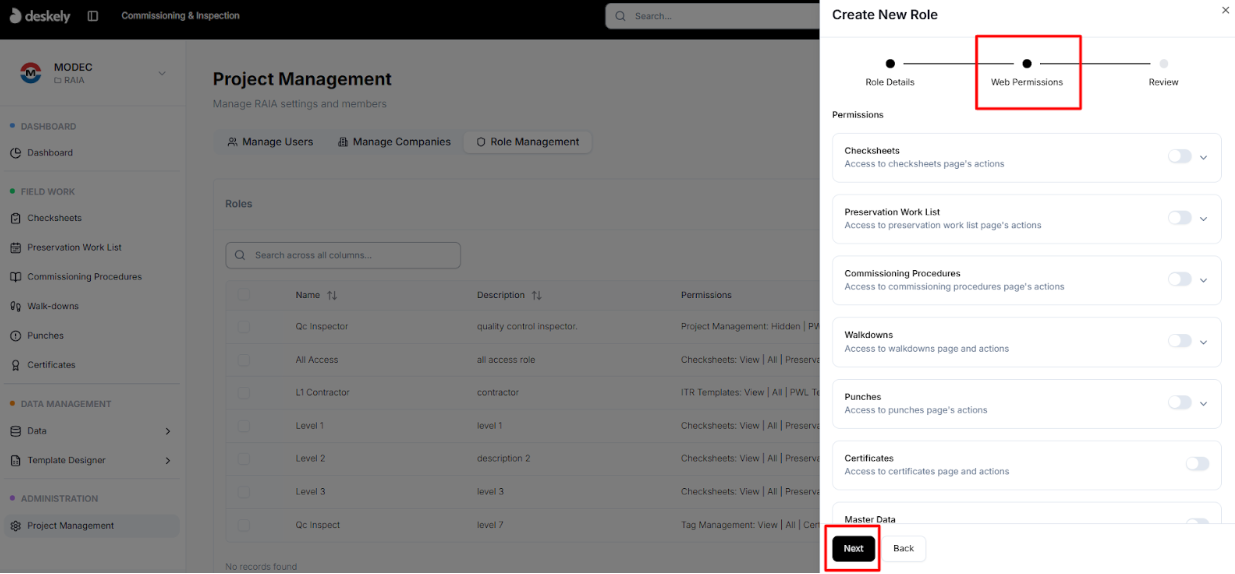Open Punches from the sidebar
The width and height of the screenshot is (1235, 574).
click(x=92, y=336)
